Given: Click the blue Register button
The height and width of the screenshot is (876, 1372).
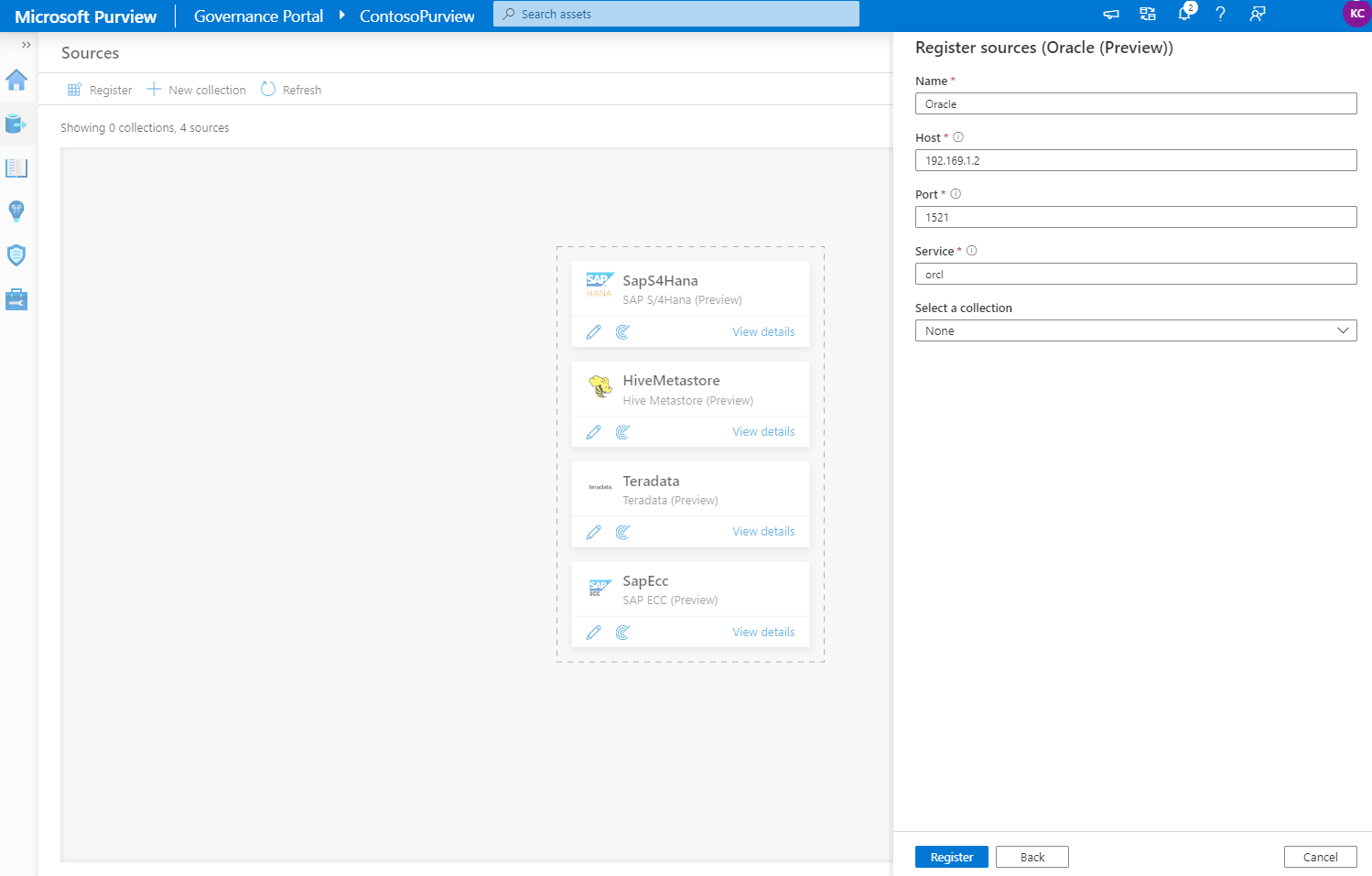Looking at the screenshot, I should (x=952, y=857).
